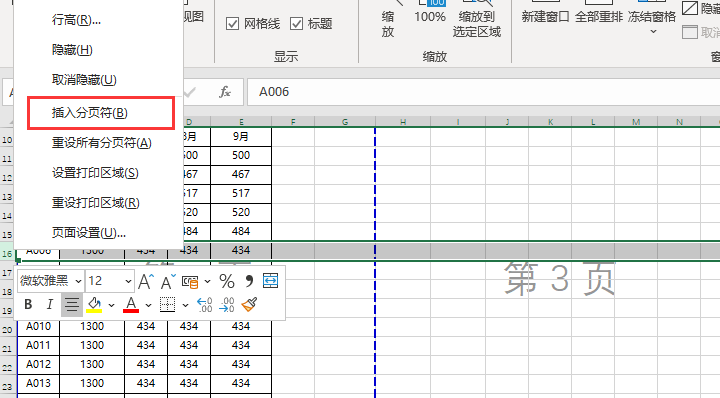Expand the borders dropdown arrow
Image resolution: width=720 pixels, height=398 pixels.
click(186, 305)
